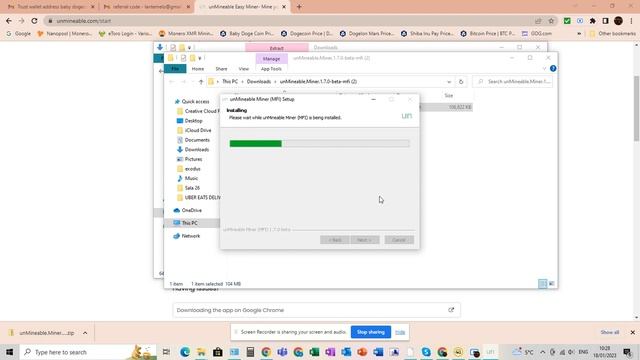
Task: Open Explorer help question mark icon
Action: pos(553,69)
